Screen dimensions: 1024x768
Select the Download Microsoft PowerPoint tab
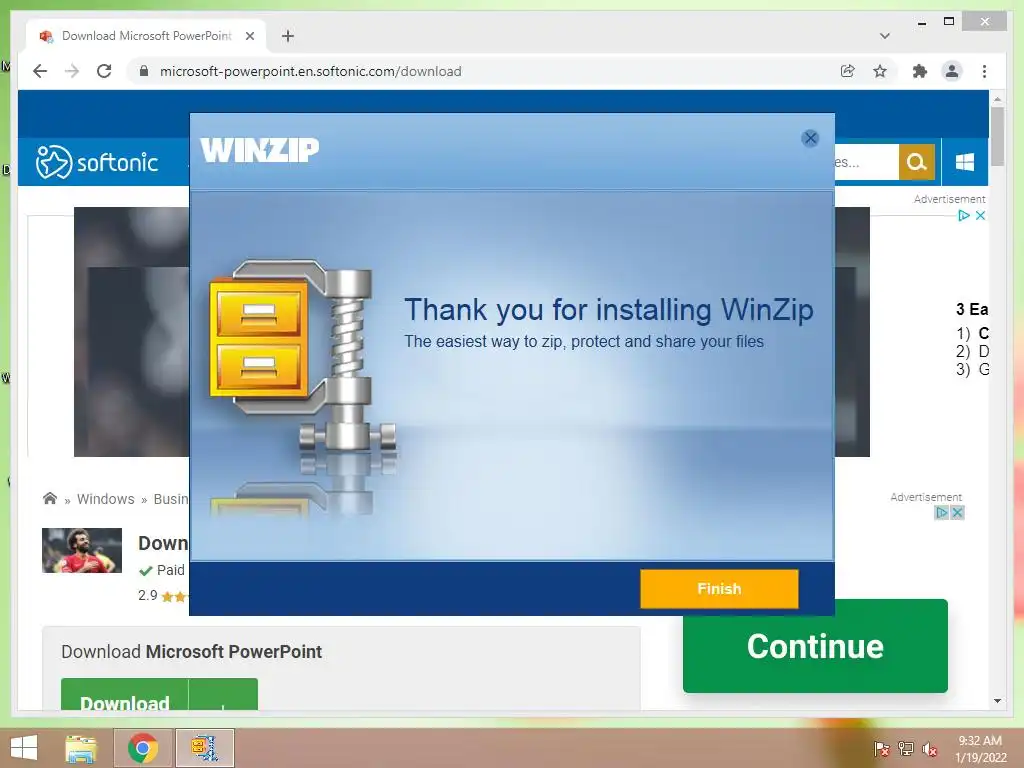146,36
